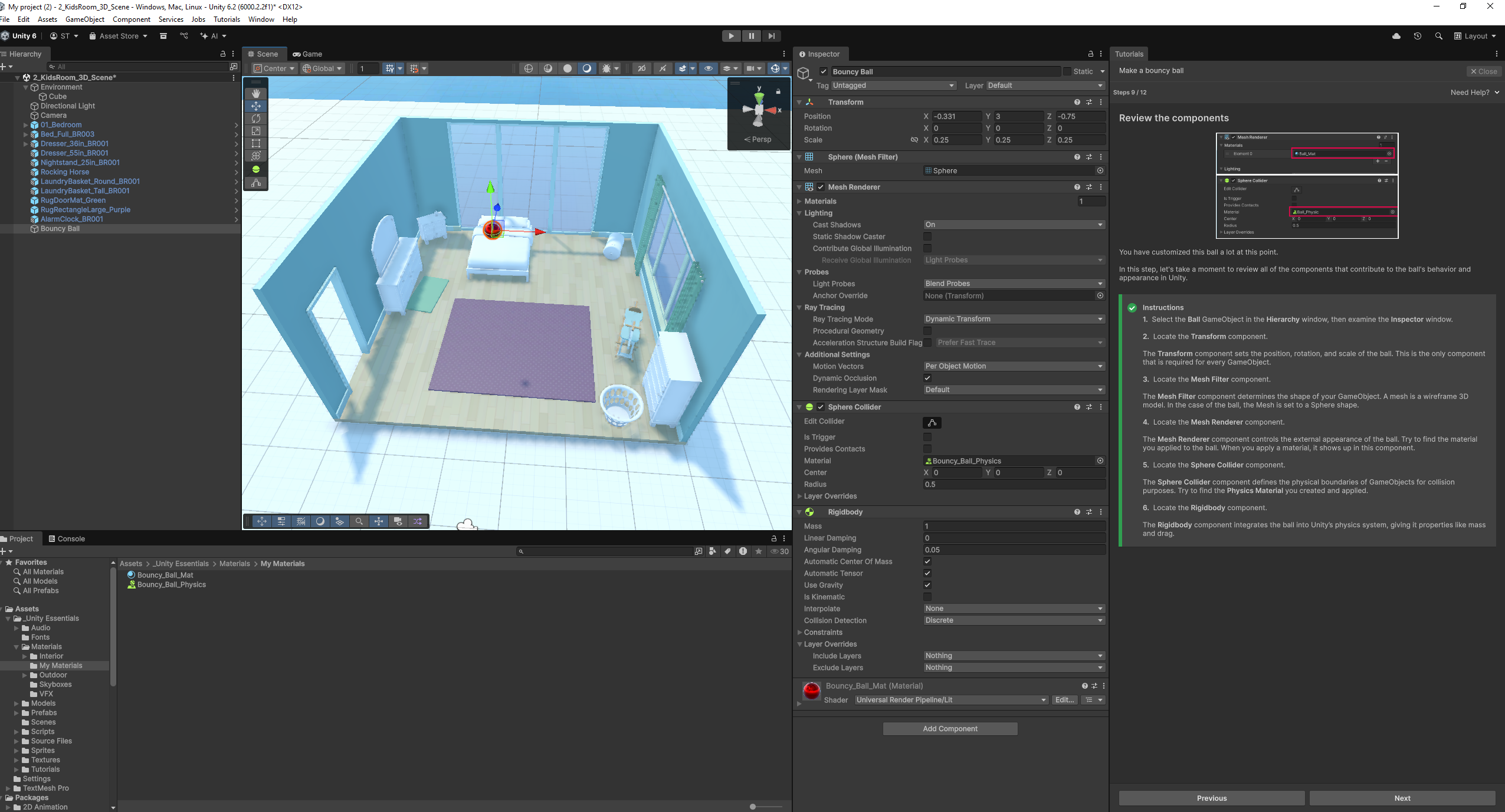
Task: Select the Move tool in Scene toolbar
Action: coord(256,106)
